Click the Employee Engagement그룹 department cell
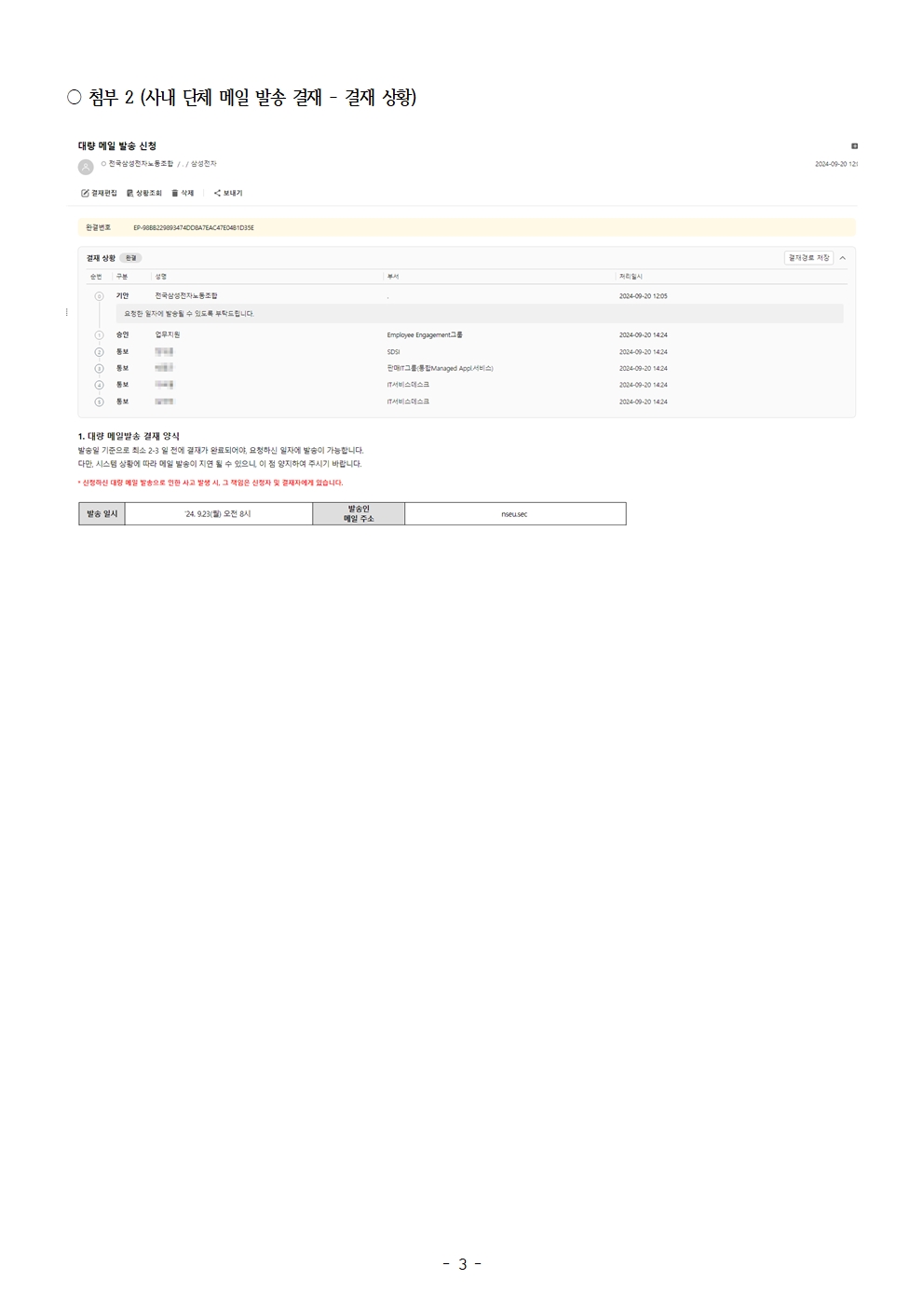This screenshot has width=924, height=1307. [x=425, y=335]
